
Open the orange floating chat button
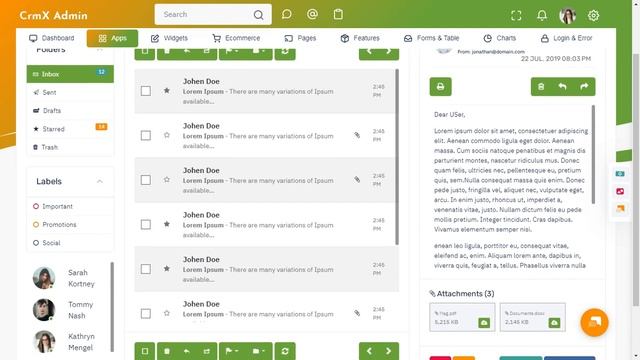click(594, 322)
